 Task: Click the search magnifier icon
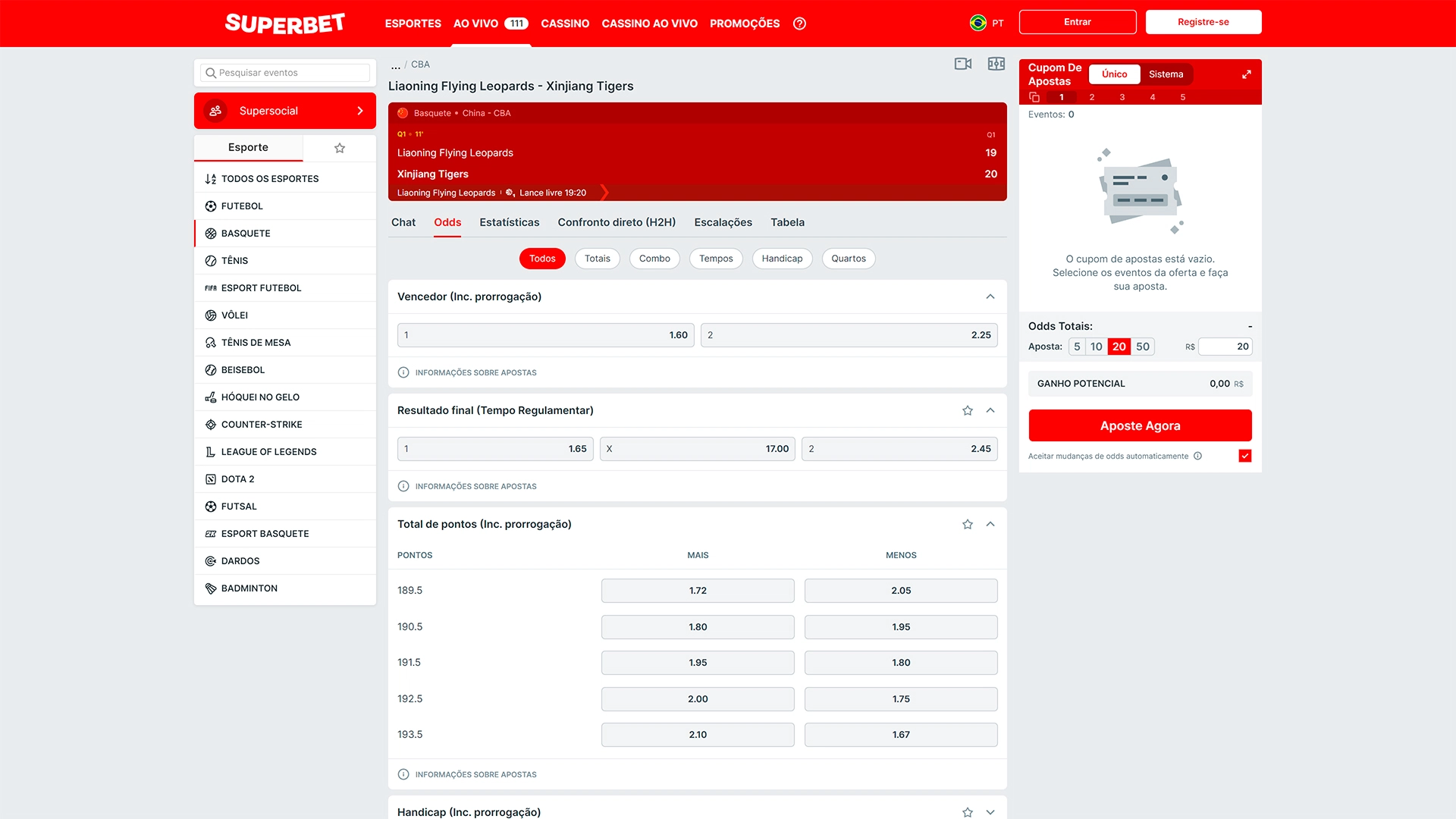(x=211, y=73)
